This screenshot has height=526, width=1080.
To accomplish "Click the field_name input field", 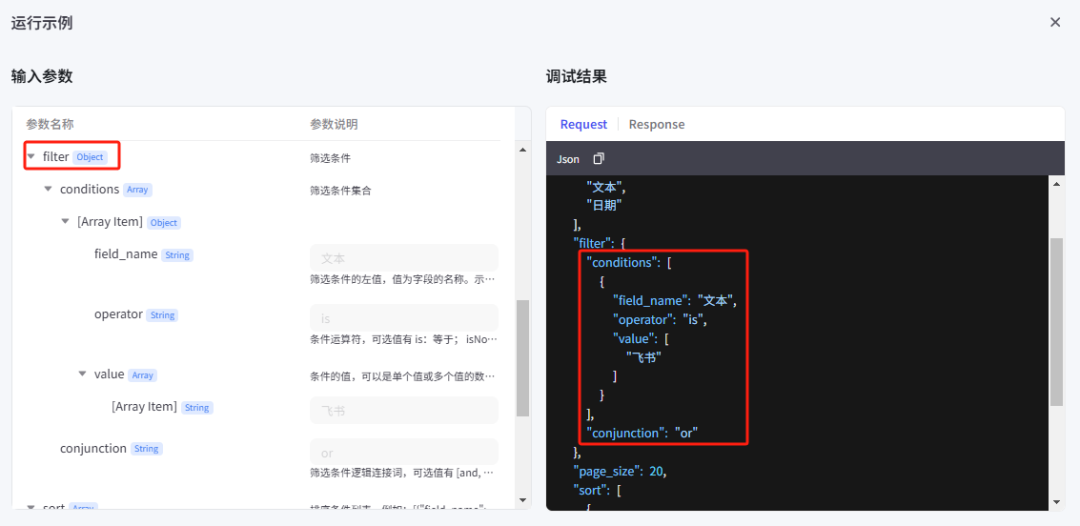I will [x=404, y=258].
